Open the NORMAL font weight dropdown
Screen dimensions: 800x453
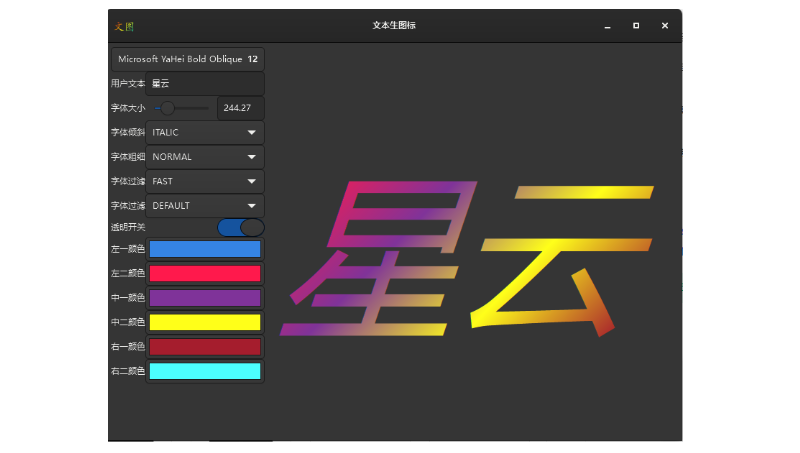click(205, 157)
